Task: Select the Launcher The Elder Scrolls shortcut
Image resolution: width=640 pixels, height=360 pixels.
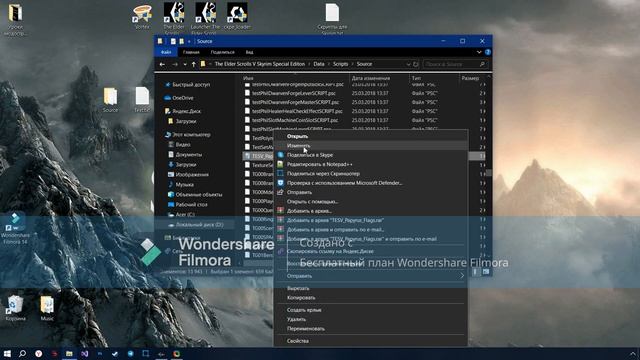Action: tap(205, 18)
